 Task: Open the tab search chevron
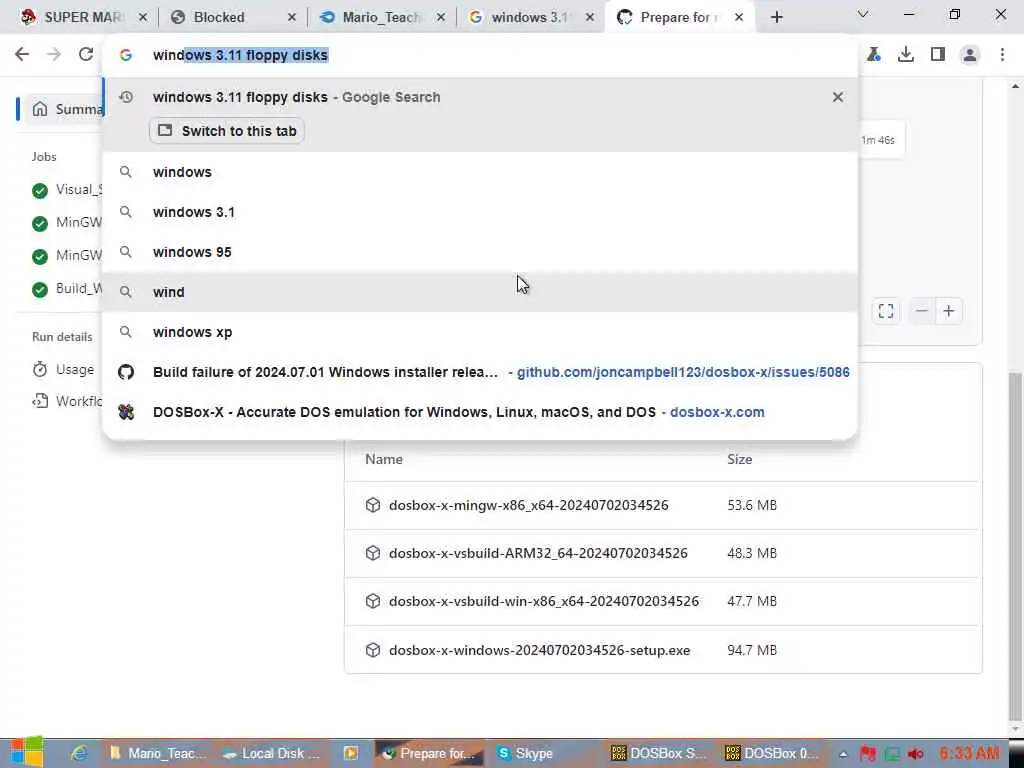863,14
